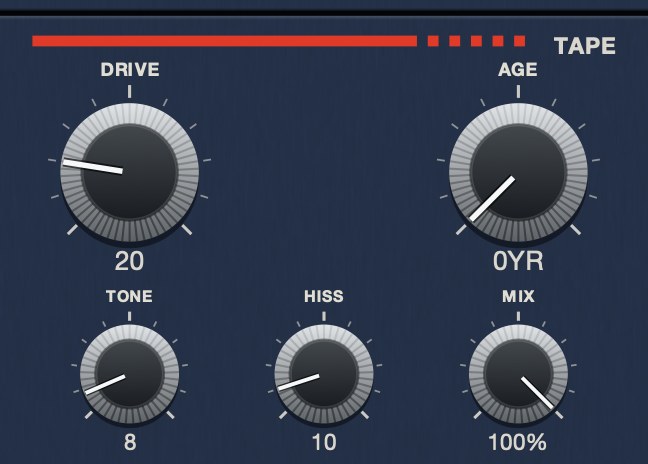This screenshot has width=648, height=464.
Task: Click the Mix knob
Action: point(518,374)
